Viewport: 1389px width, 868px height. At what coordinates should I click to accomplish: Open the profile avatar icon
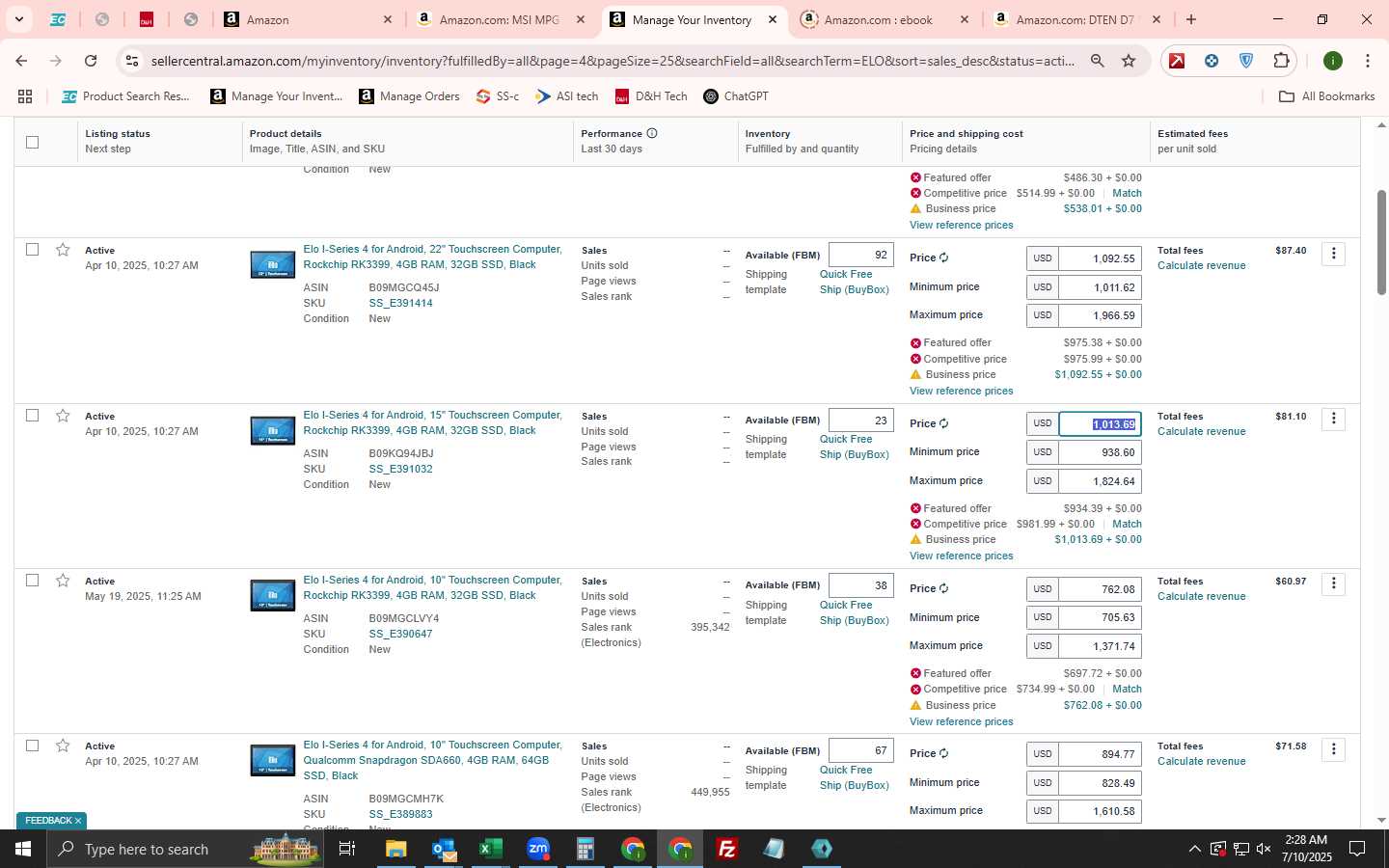(x=1333, y=61)
